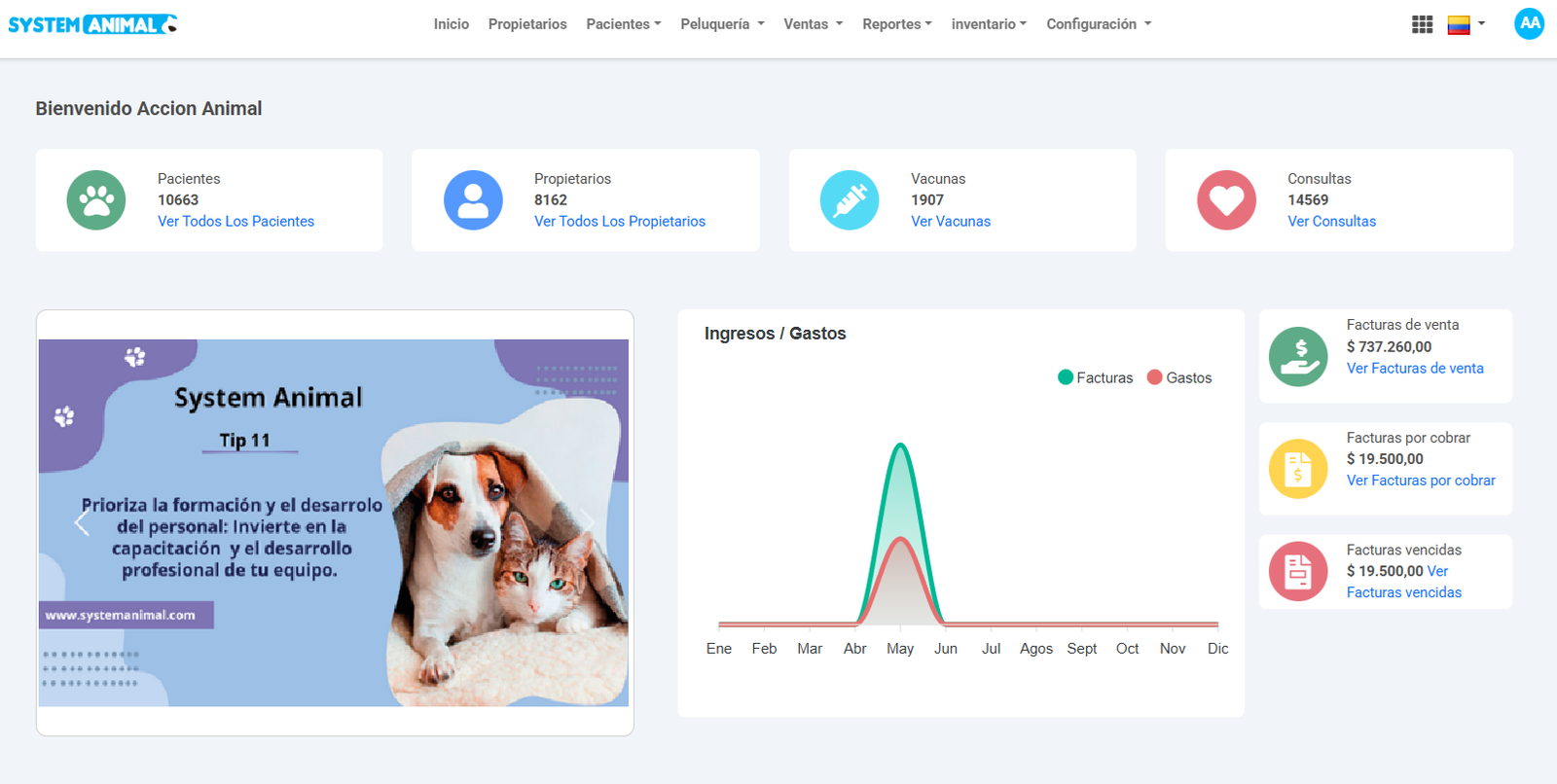Go to next carousel slide arrow
This screenshot has height=784, width=1557.
click(586, 522)
